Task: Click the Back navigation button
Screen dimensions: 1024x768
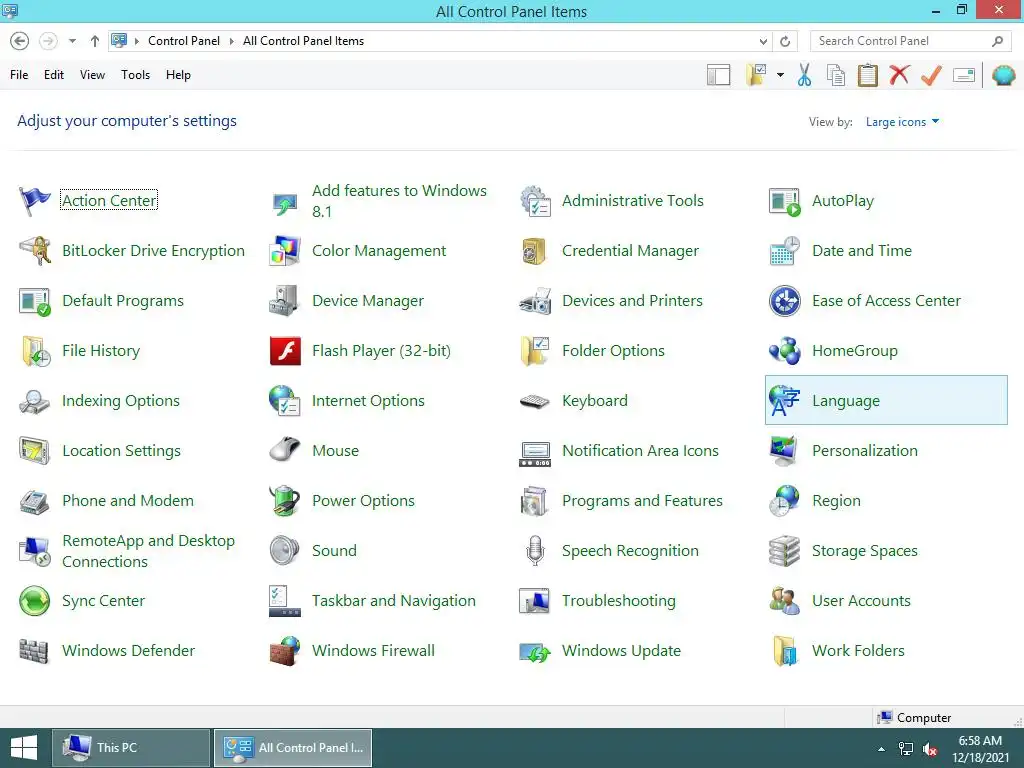Action: tap(20, 41)
